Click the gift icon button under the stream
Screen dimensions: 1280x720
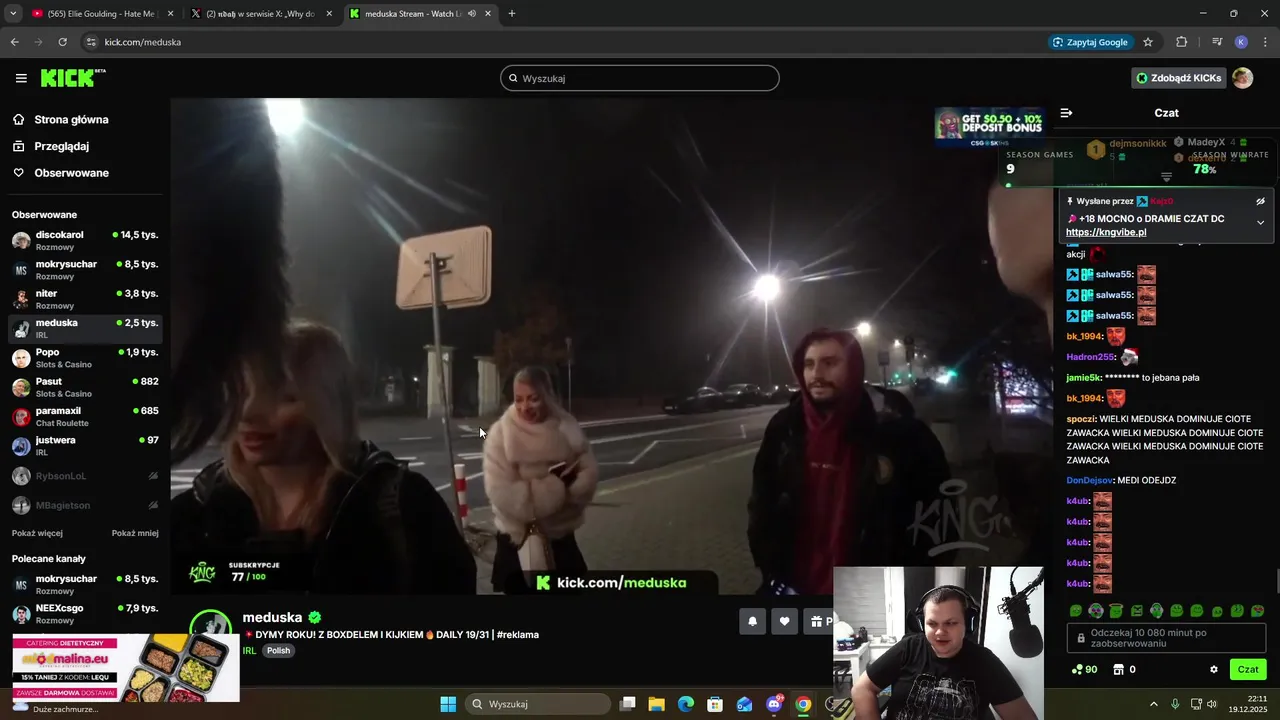pos(819,621)
